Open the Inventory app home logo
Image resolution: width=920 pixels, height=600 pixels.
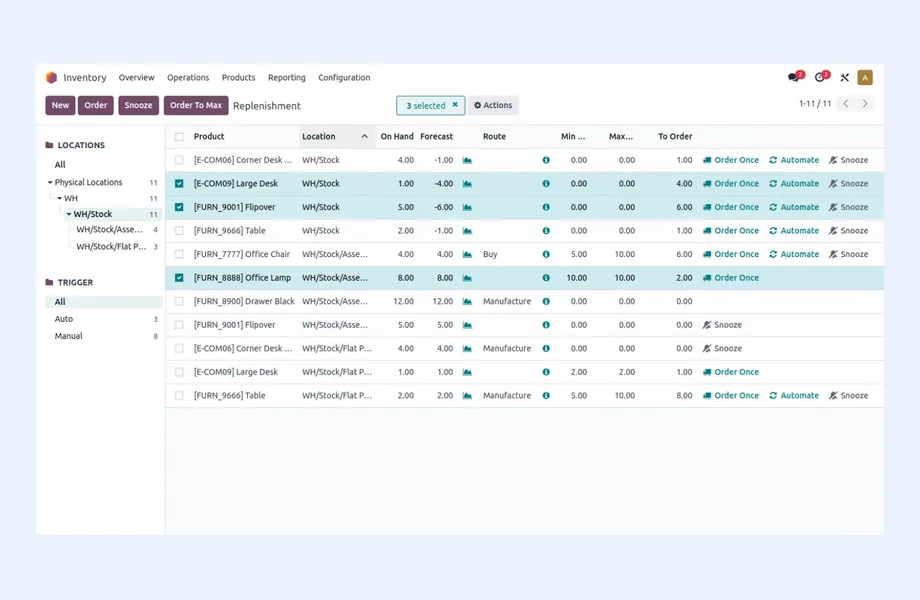coord(52,77)
